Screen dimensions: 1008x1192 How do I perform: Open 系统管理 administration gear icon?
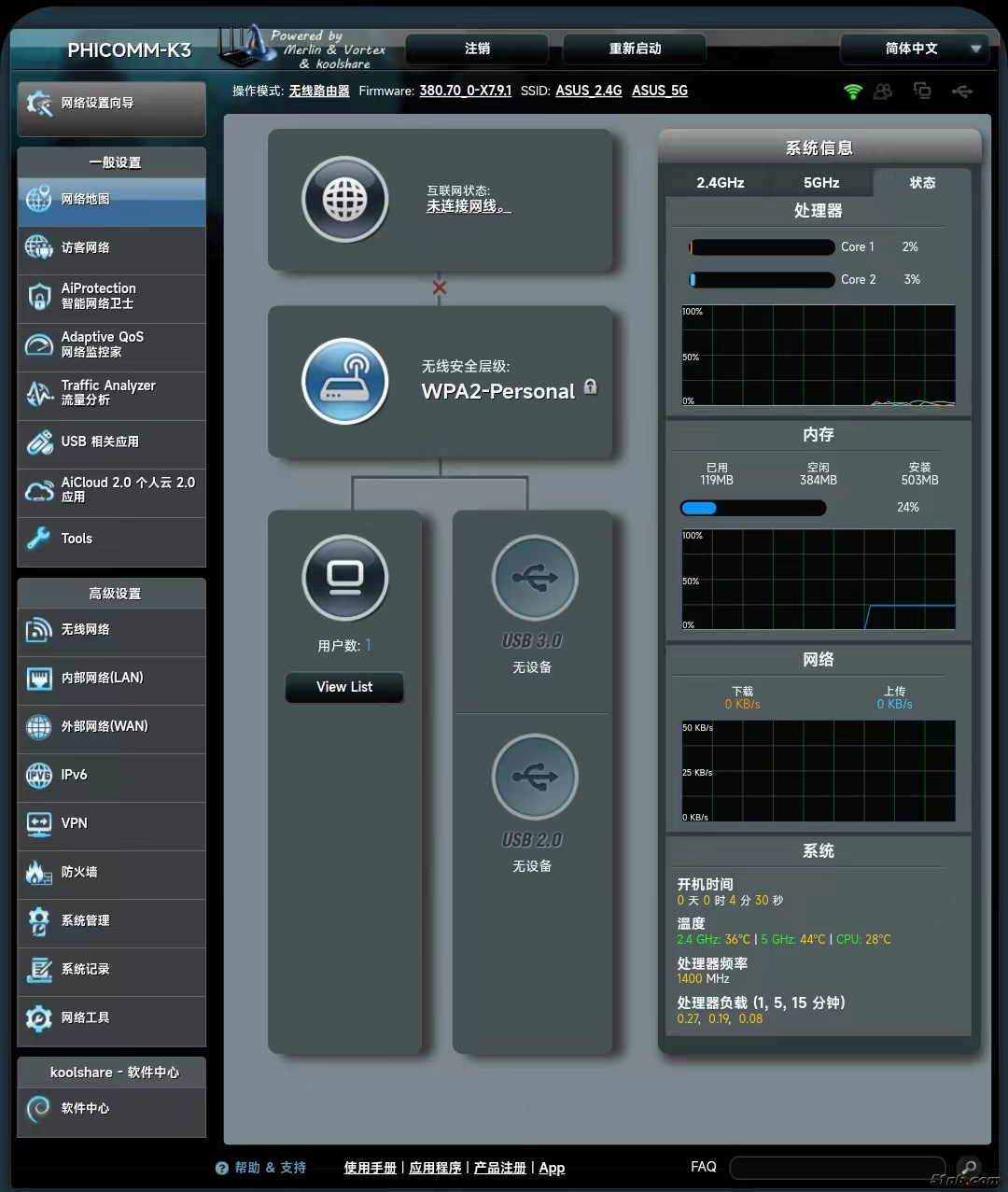click(x=38, y=921)
